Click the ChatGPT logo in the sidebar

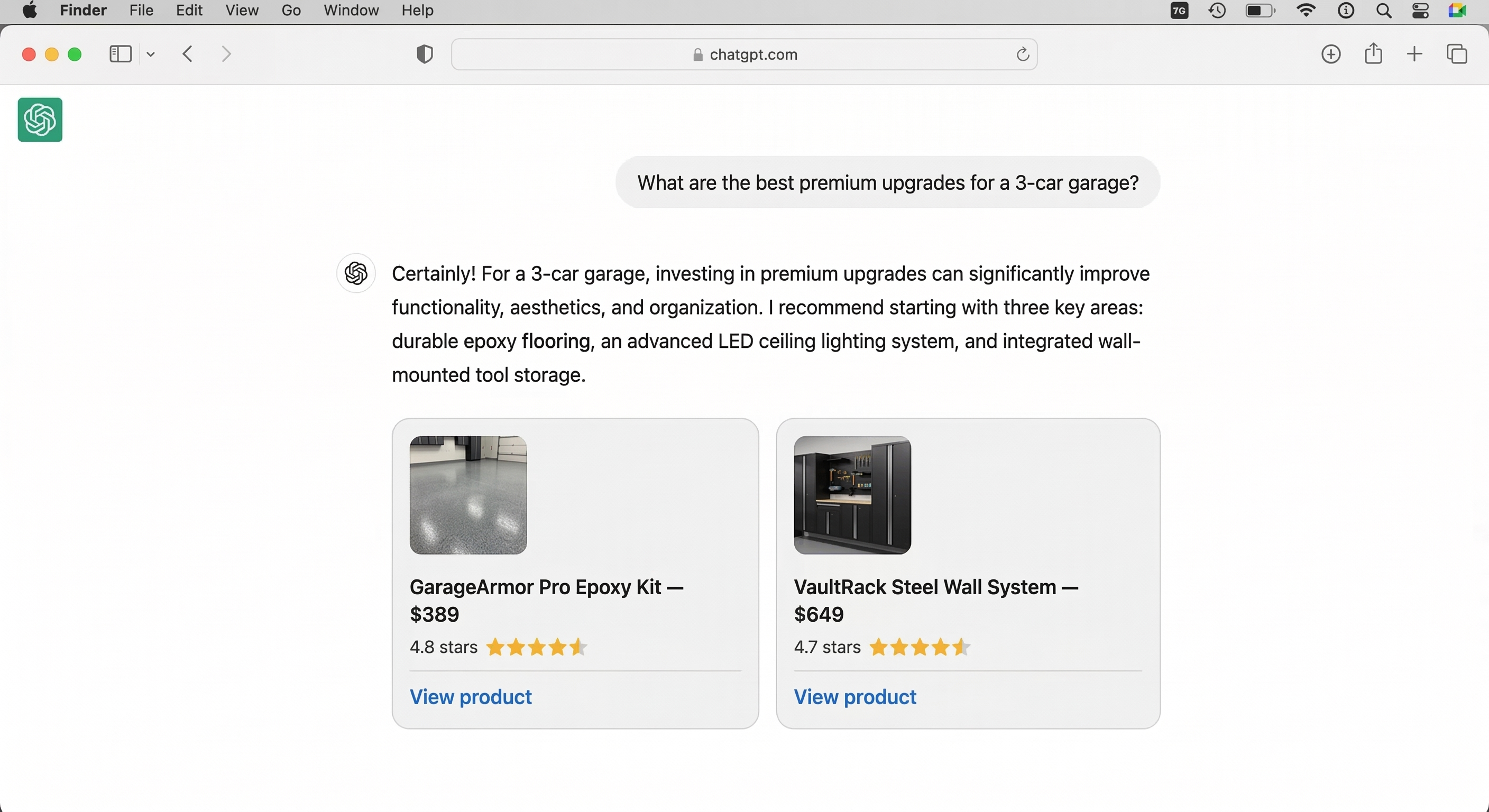point(39,119)
